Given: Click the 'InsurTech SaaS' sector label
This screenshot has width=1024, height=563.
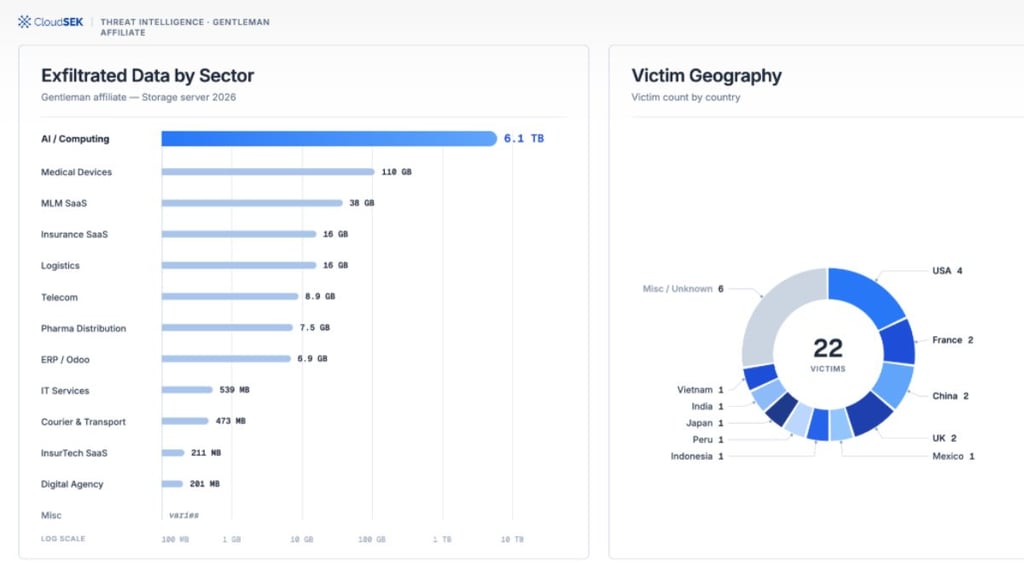Looking at the screenshot, I should [x=74, y=453].
